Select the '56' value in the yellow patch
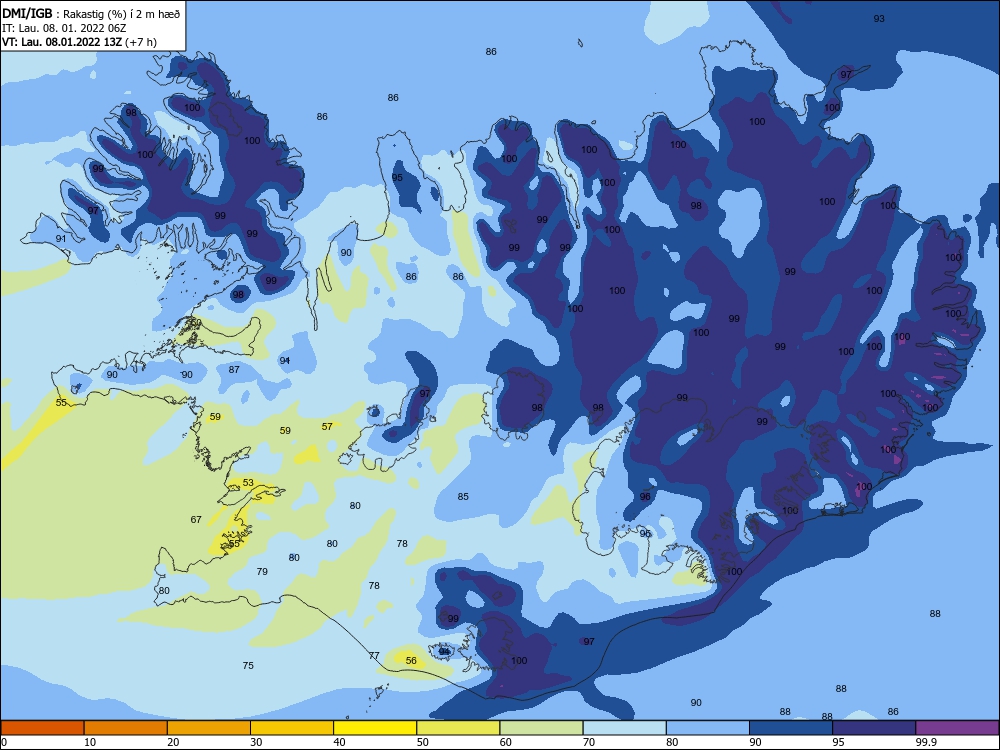The height and width of the screenshot is (750, 1000). pos(411,661)
